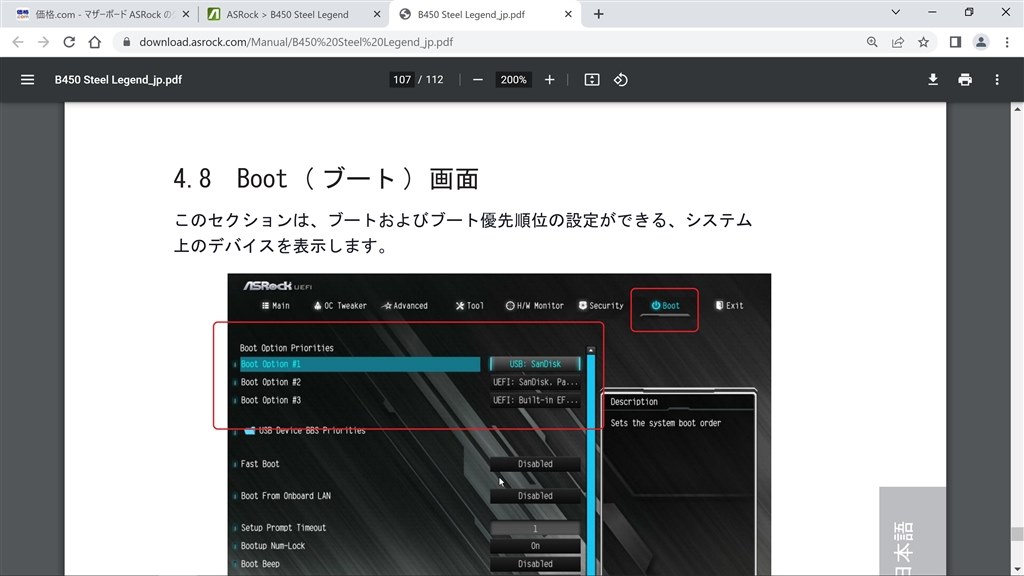Close the 価格.com tab
This screenshot has height=576, width=1024.
(185, 14)
